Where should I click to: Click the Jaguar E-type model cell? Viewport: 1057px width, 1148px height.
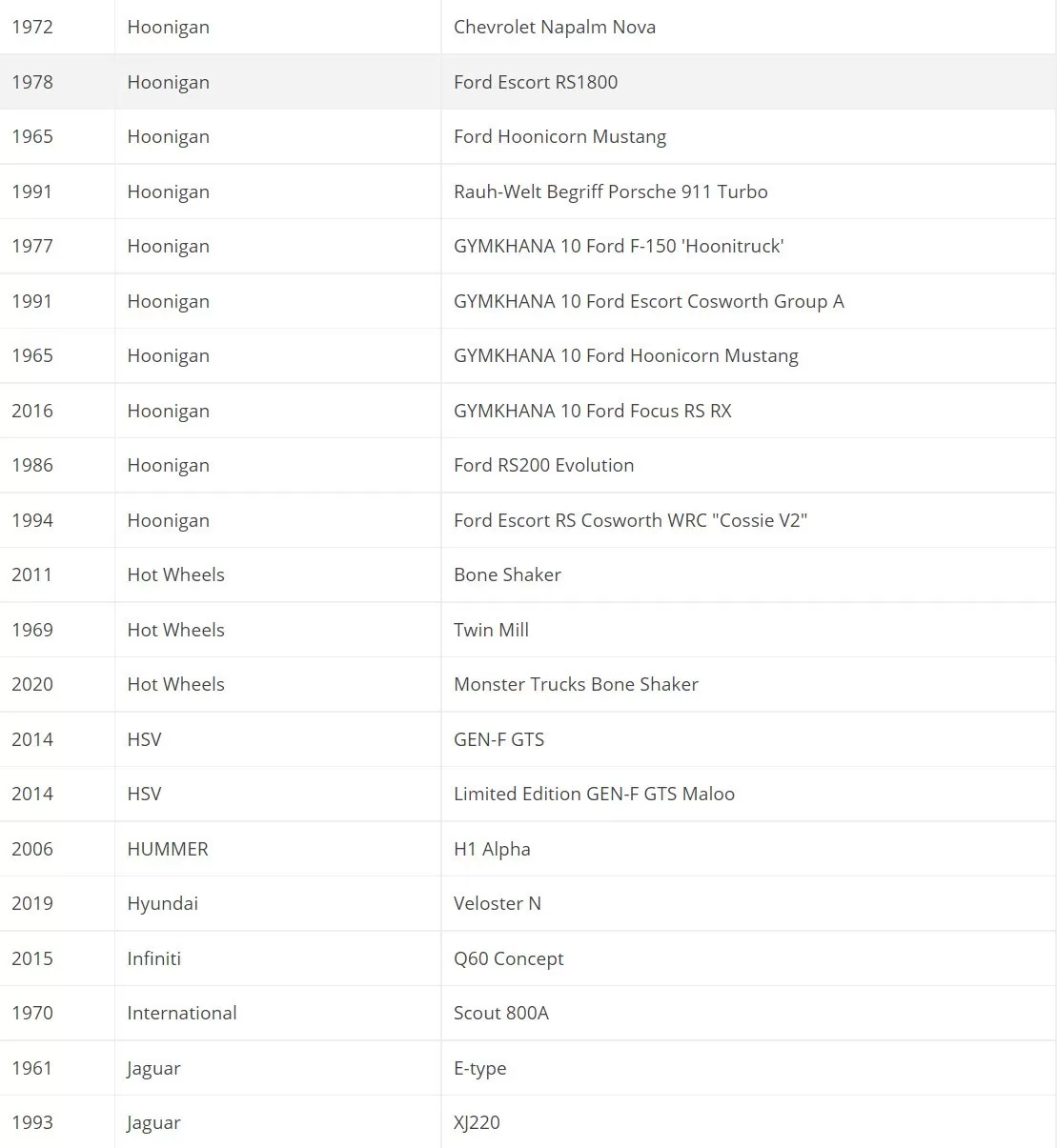748,1068
